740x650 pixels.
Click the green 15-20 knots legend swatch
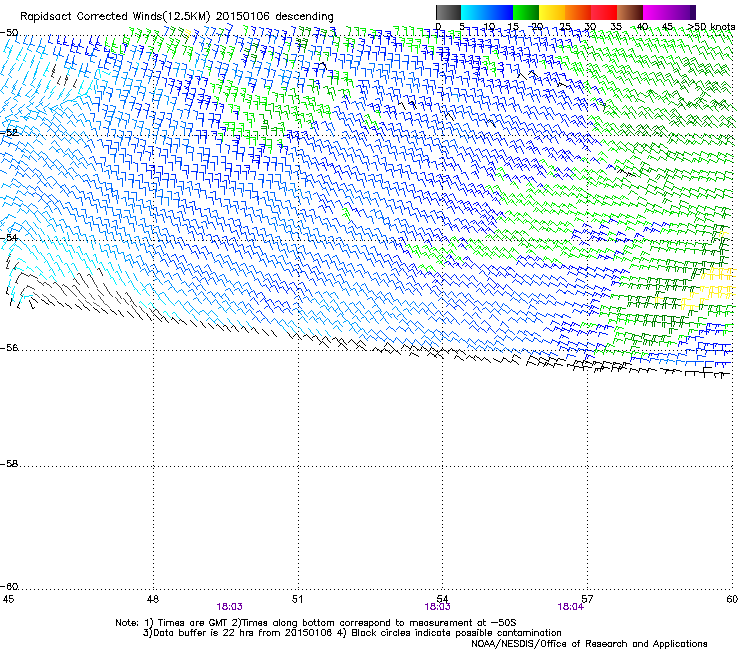(526, 12)
